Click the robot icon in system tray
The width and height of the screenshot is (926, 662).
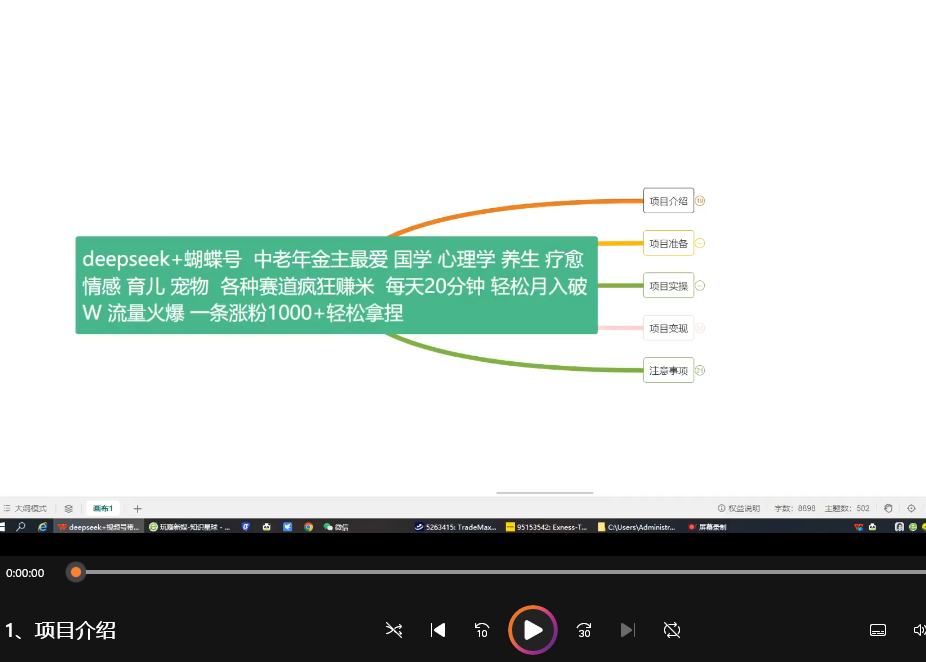872,527
